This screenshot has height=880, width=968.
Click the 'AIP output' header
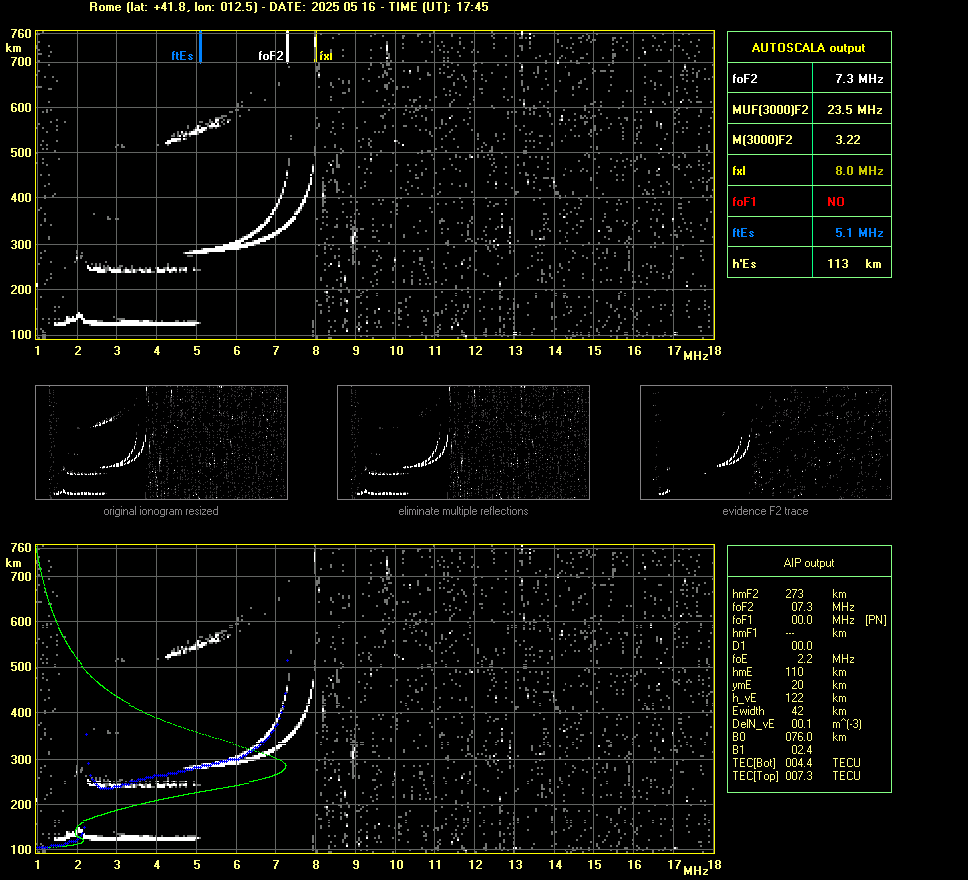809,563
